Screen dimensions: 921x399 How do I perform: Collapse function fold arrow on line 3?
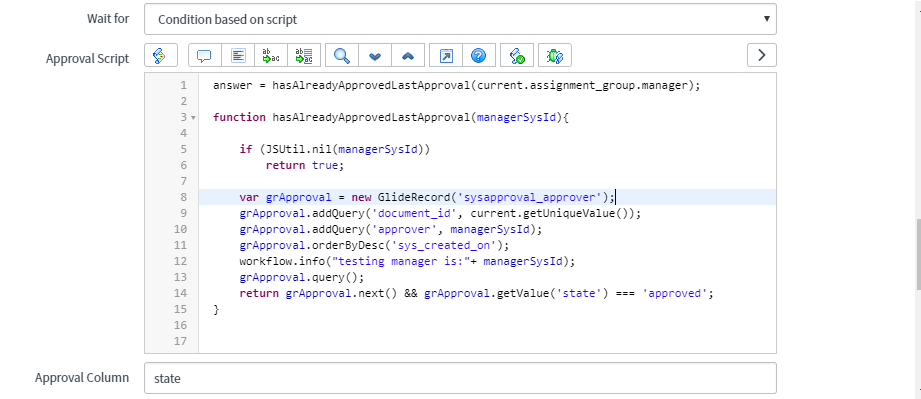(x=193, y=118)
